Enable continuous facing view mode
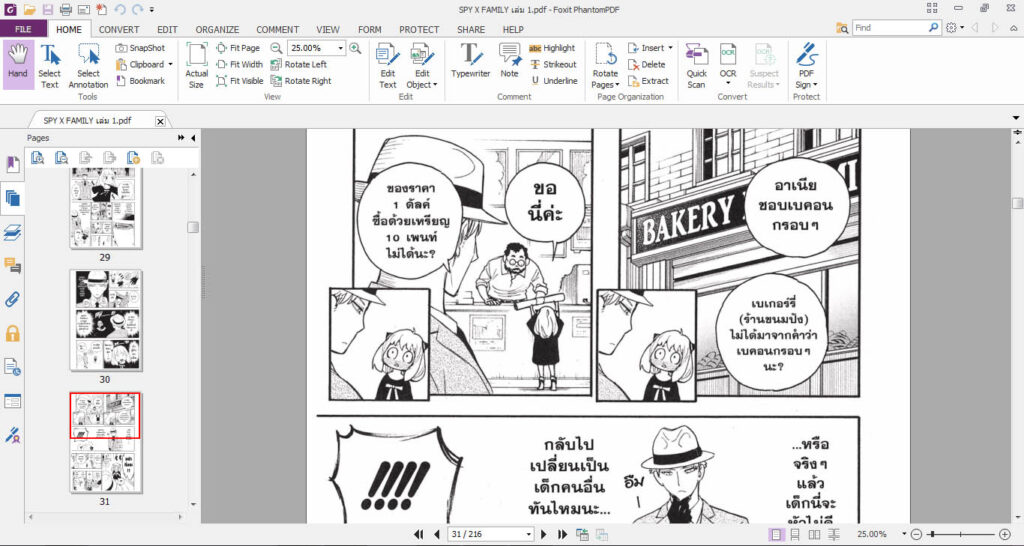Screen dimensions: 1024x546 834,534
